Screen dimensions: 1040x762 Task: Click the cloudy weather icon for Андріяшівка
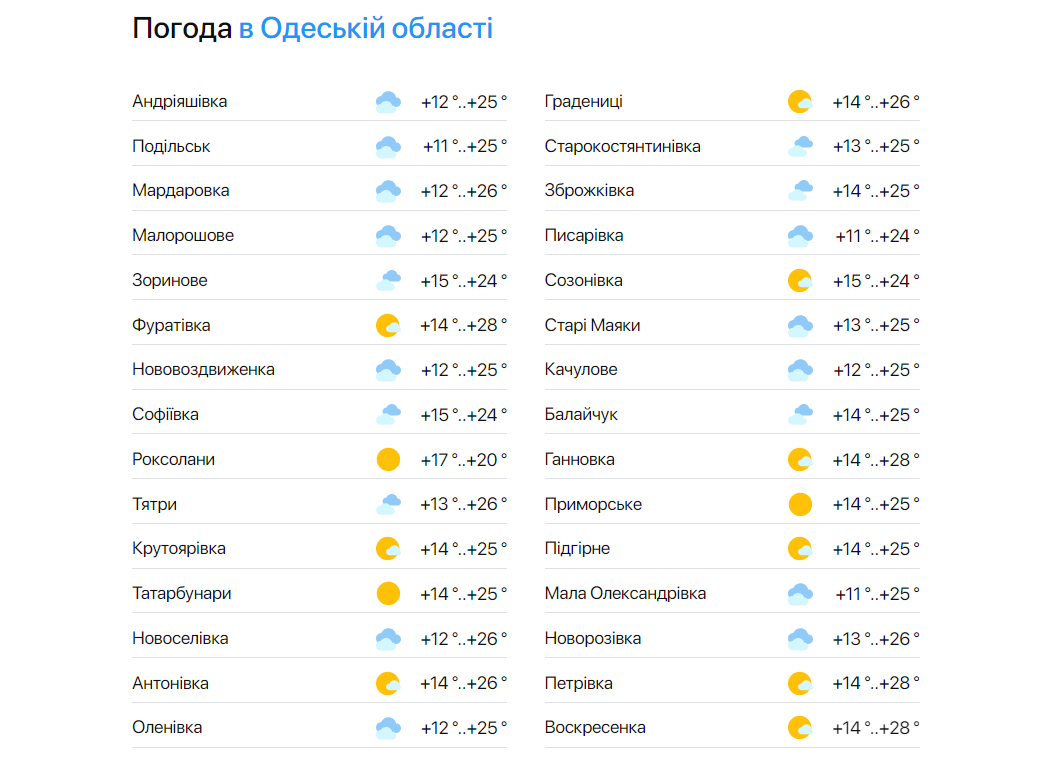pos(388,101)
